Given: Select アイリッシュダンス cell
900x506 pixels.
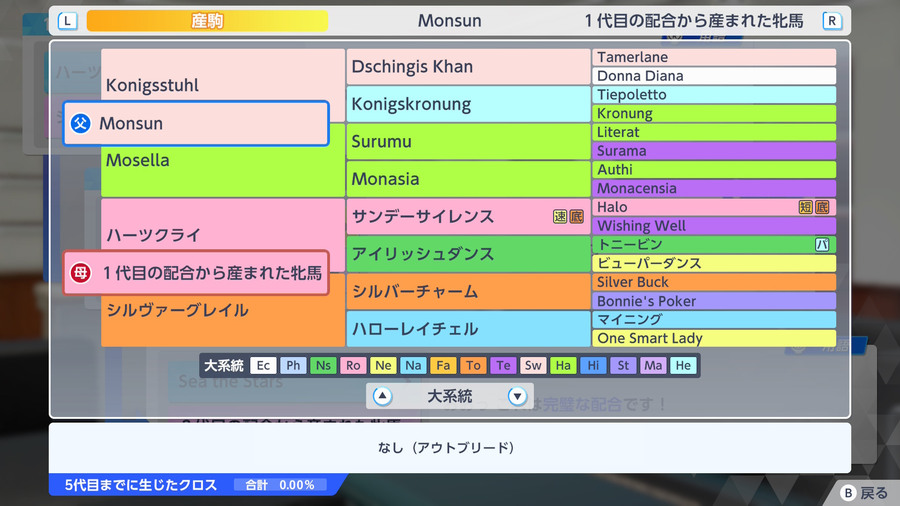Looking at the screenshot, I should pos(468,254).
